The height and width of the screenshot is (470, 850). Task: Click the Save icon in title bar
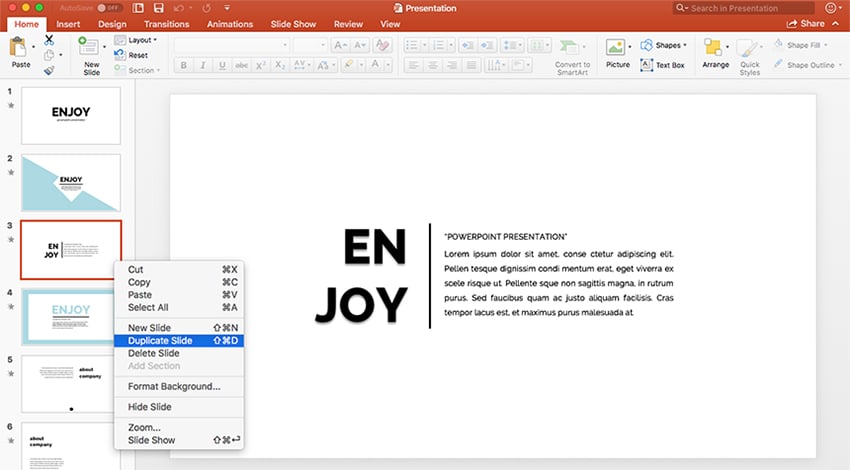[157, 8]
